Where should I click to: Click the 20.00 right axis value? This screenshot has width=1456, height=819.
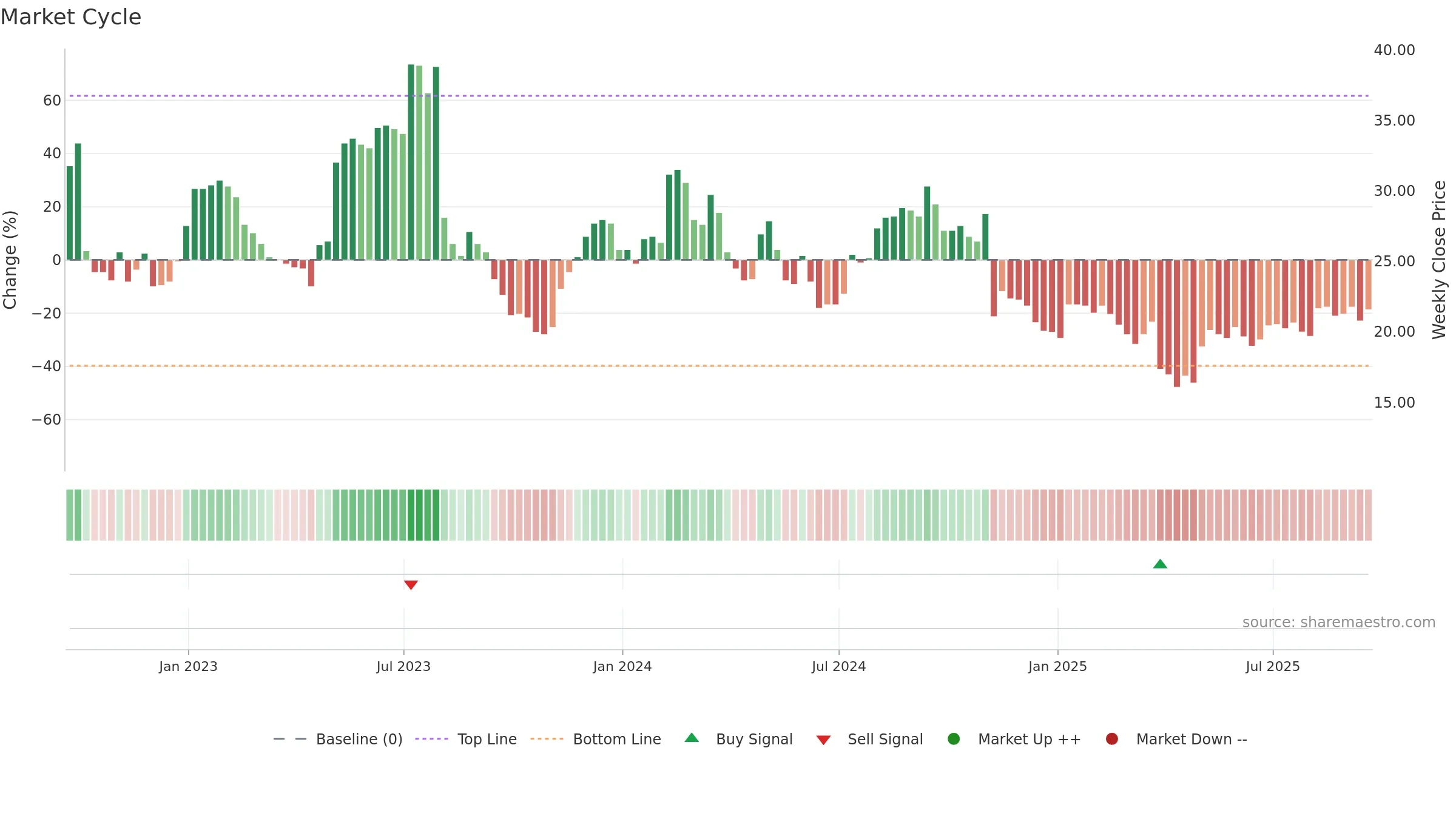1394,331
